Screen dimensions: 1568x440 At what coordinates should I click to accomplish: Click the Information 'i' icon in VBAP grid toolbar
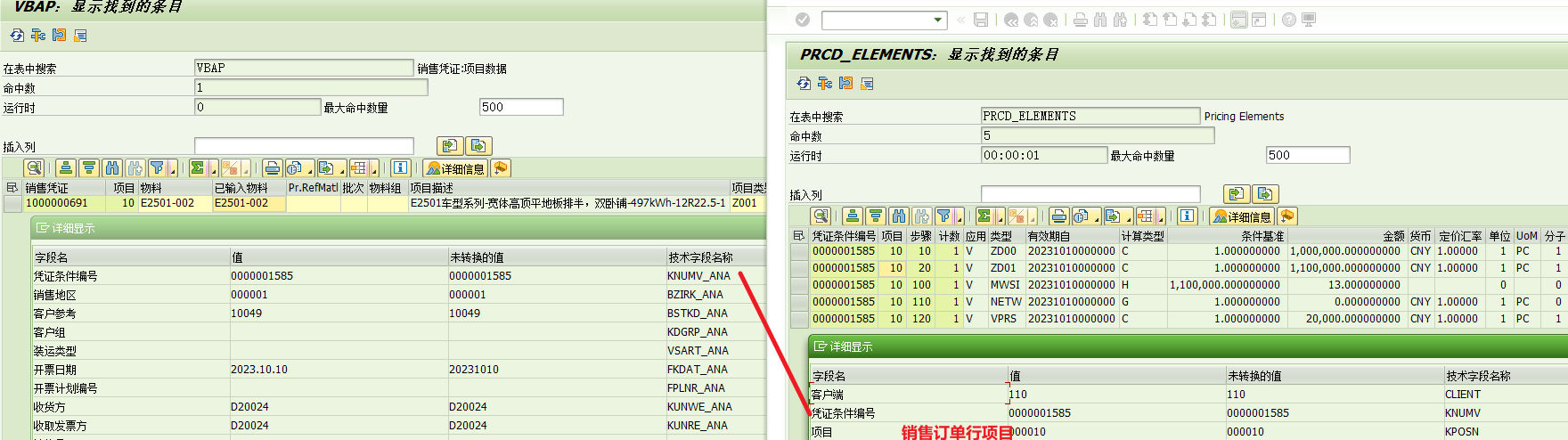(401, 167)
